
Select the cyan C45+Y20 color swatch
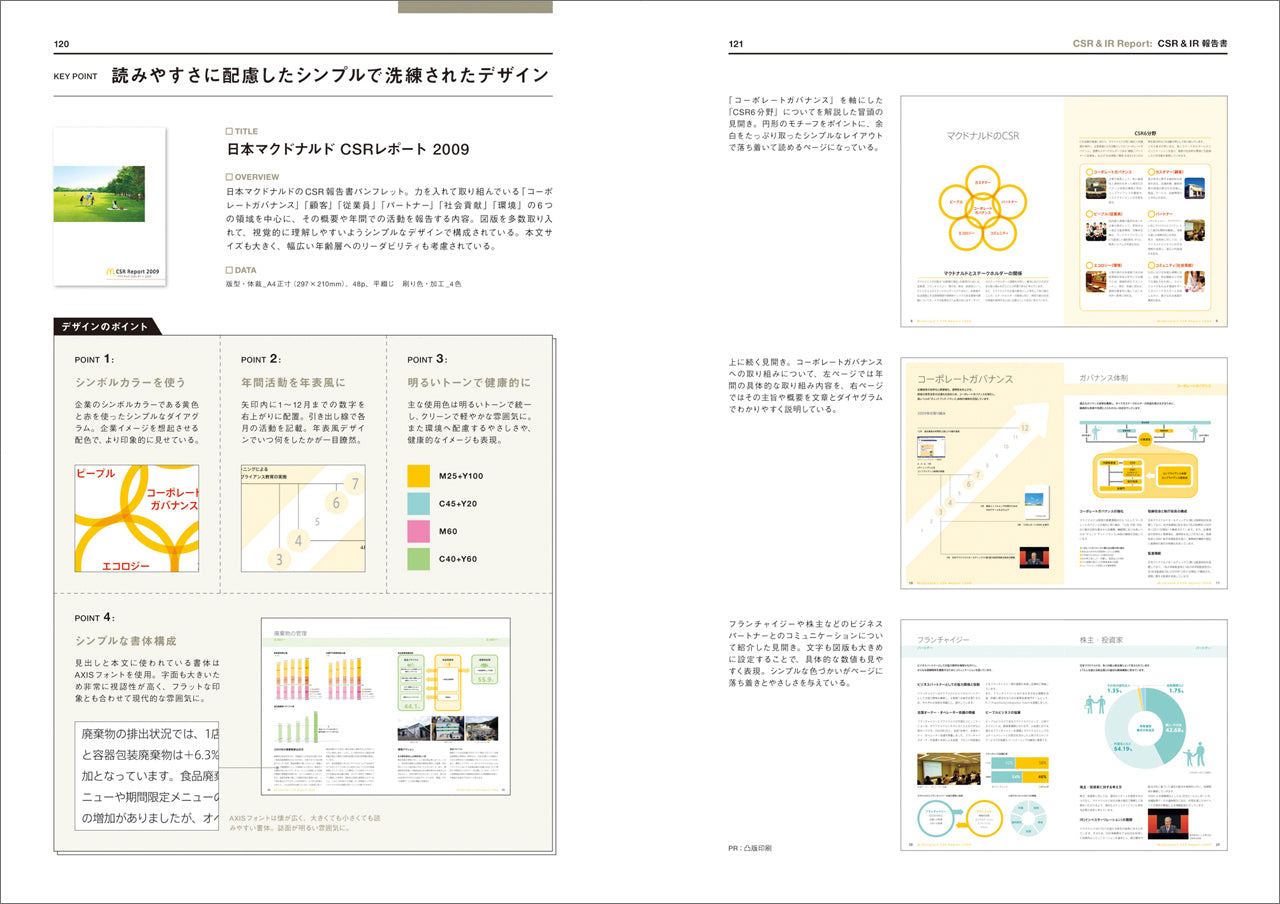click(x=419, y=504)
